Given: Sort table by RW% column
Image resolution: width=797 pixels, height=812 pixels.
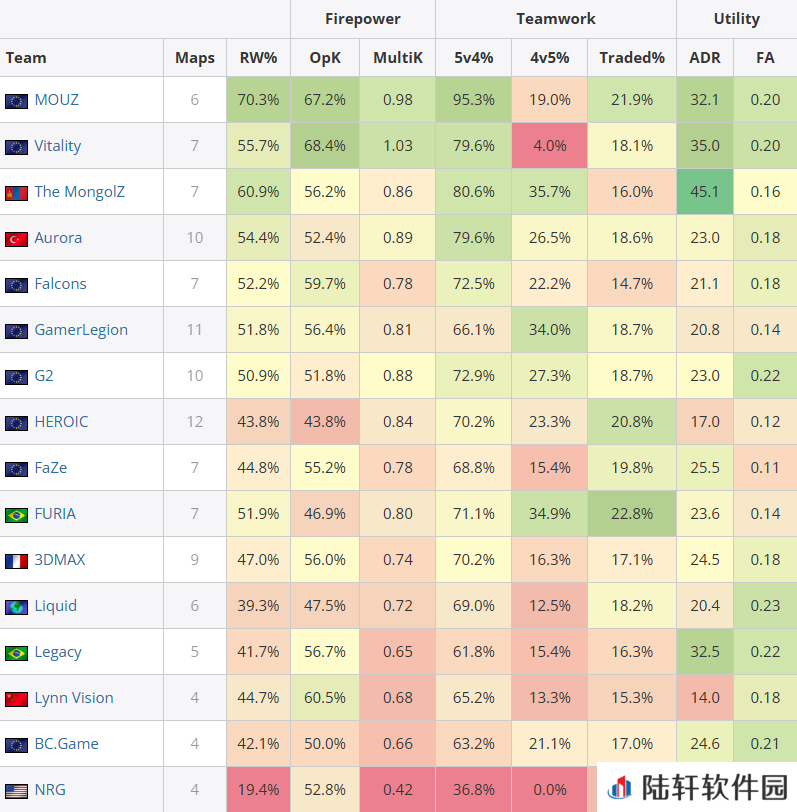Looking at the screenshot, I should point(258,57).
